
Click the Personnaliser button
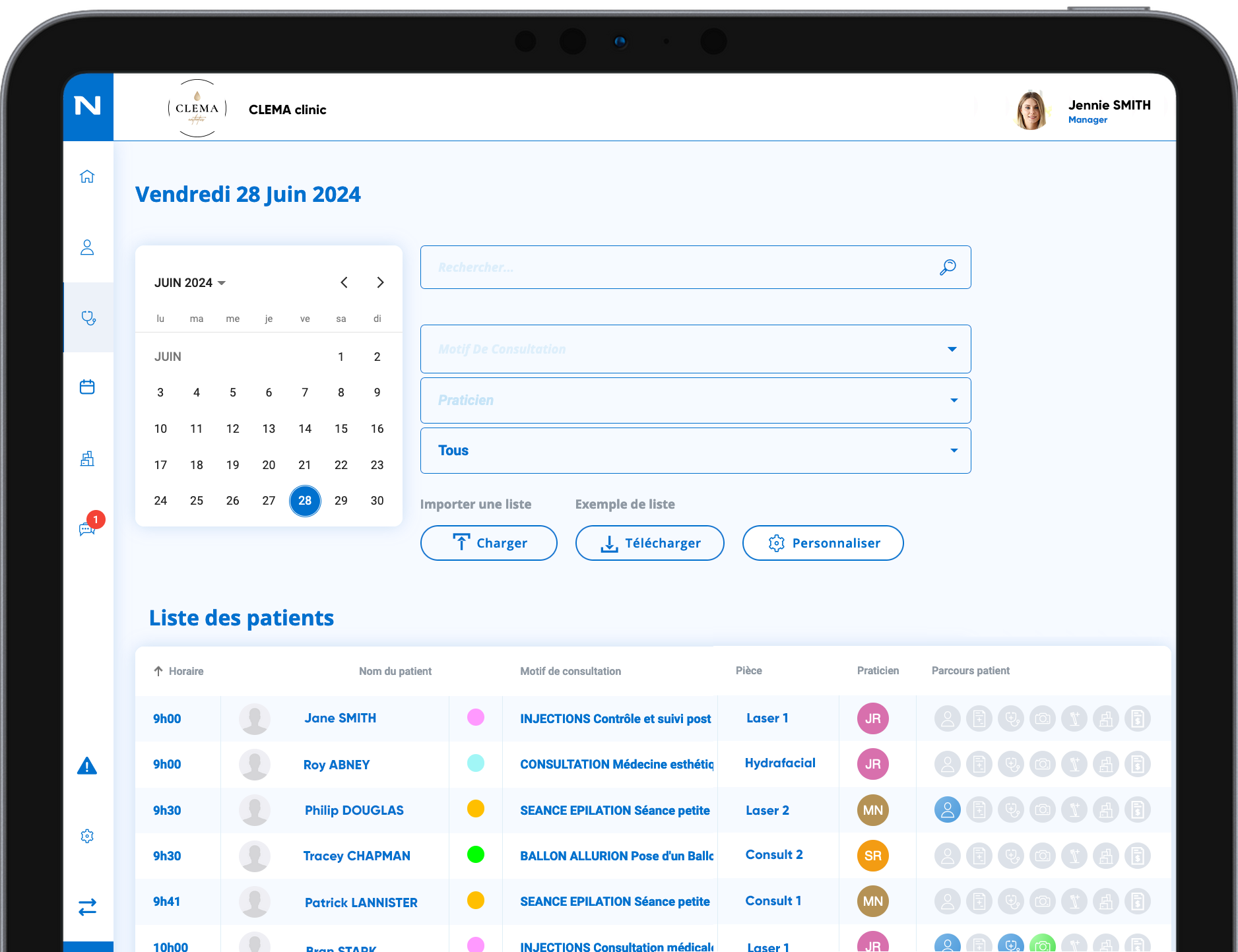(823, 543)
